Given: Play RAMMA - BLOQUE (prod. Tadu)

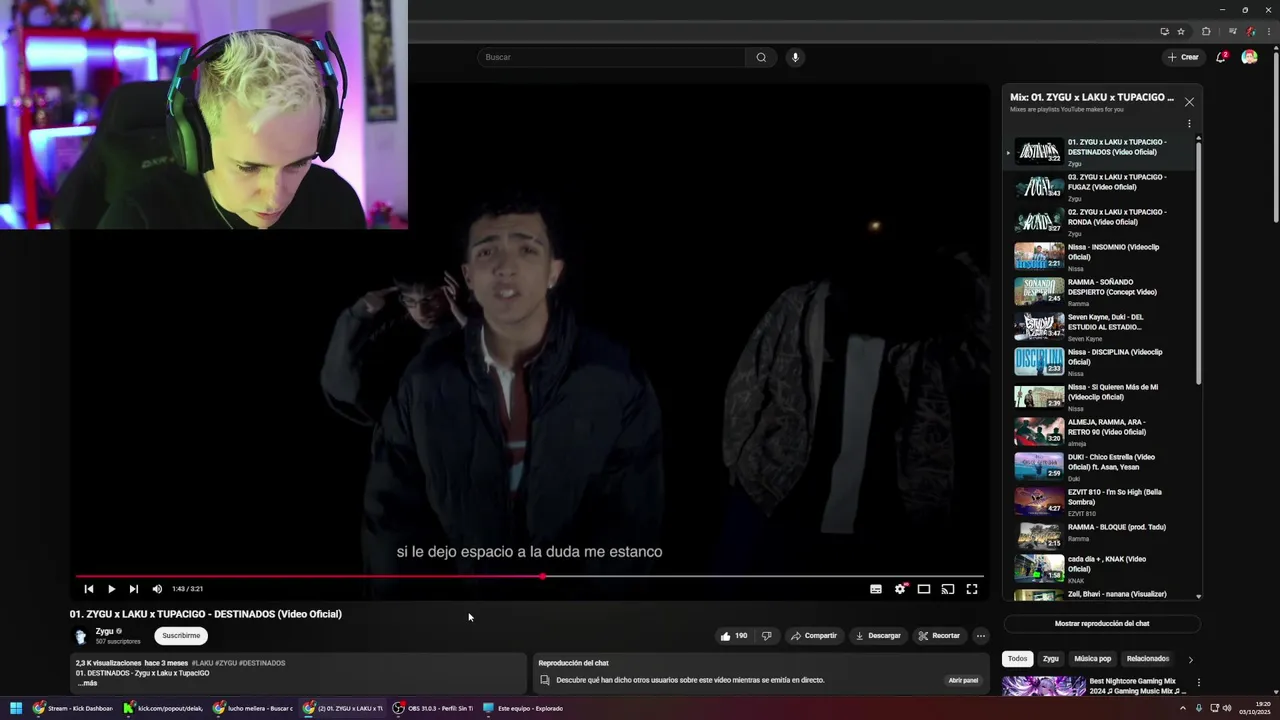Looking at the screenshot, I should [x=1099, y=535].
